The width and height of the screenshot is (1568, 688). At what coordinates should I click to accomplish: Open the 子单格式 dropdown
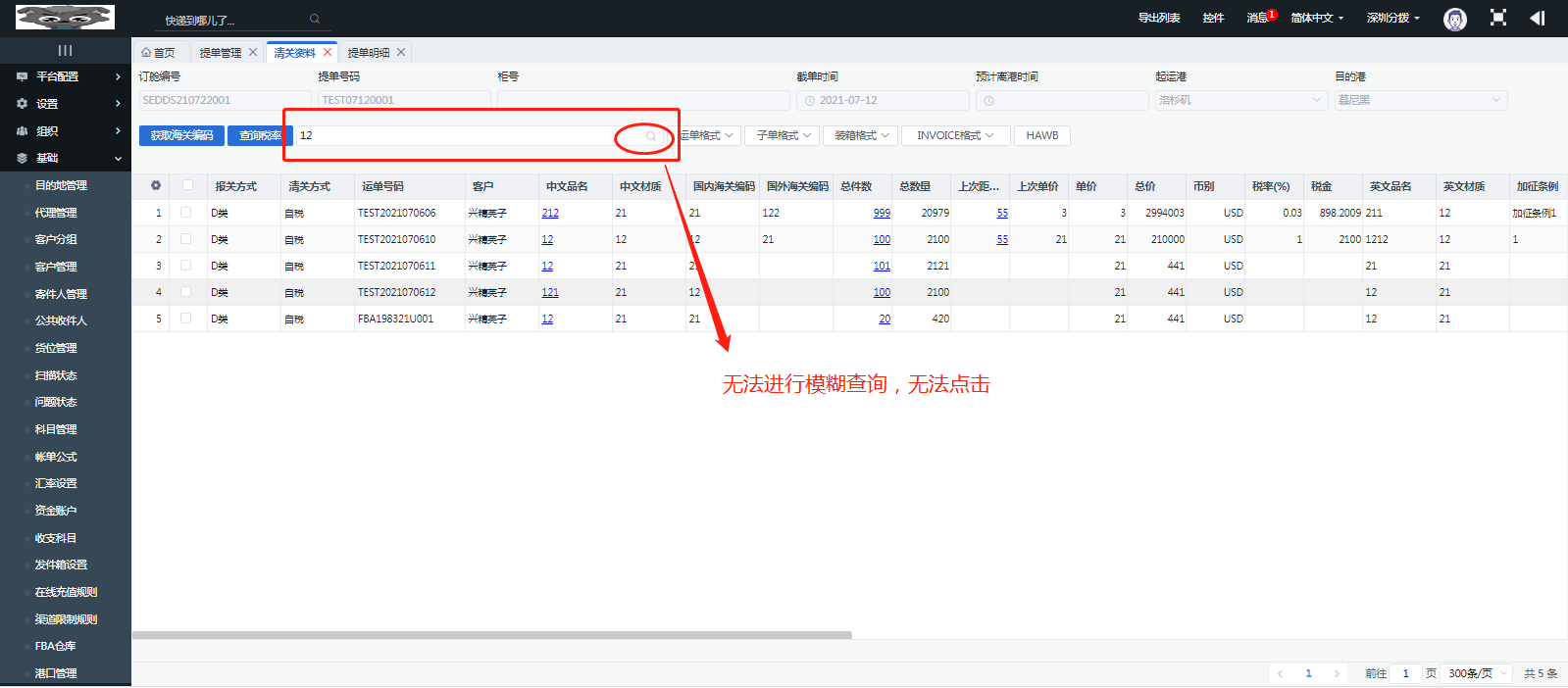click(x=783, y=136)
